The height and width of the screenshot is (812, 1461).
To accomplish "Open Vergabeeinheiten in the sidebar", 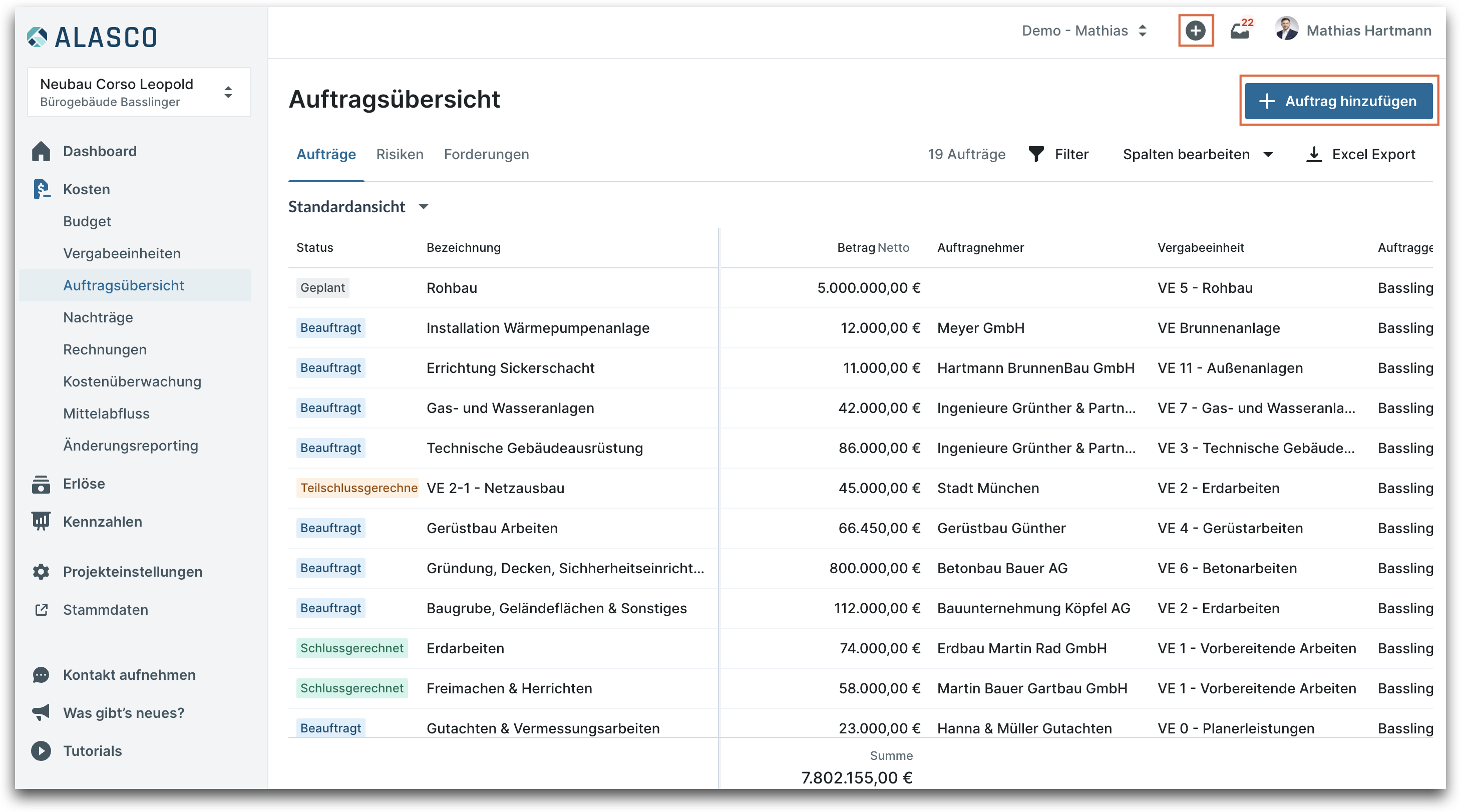I will [x=122, y=253].
